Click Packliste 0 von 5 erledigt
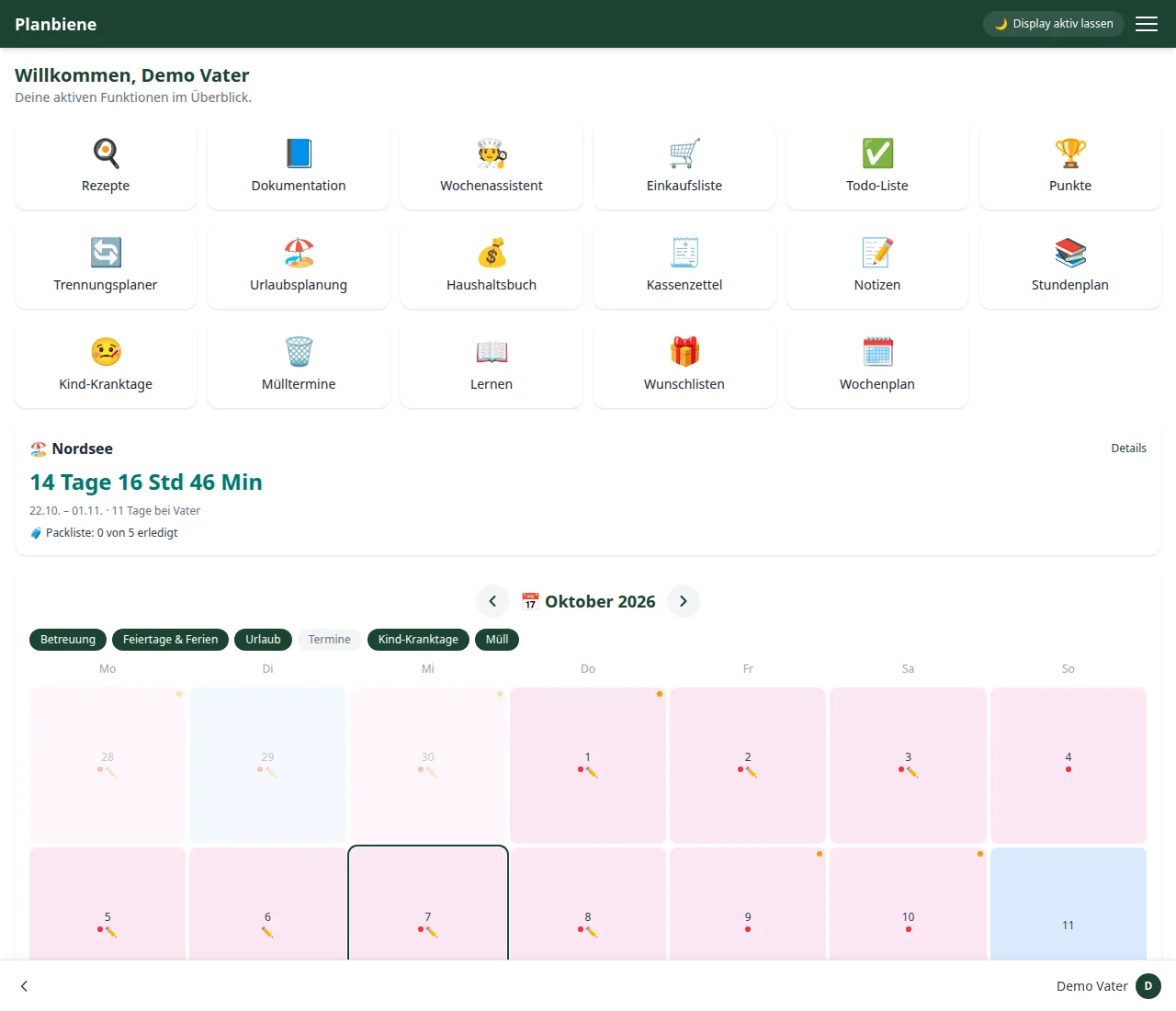Viewport: 1176px width, 1011px height. (104, 533)
